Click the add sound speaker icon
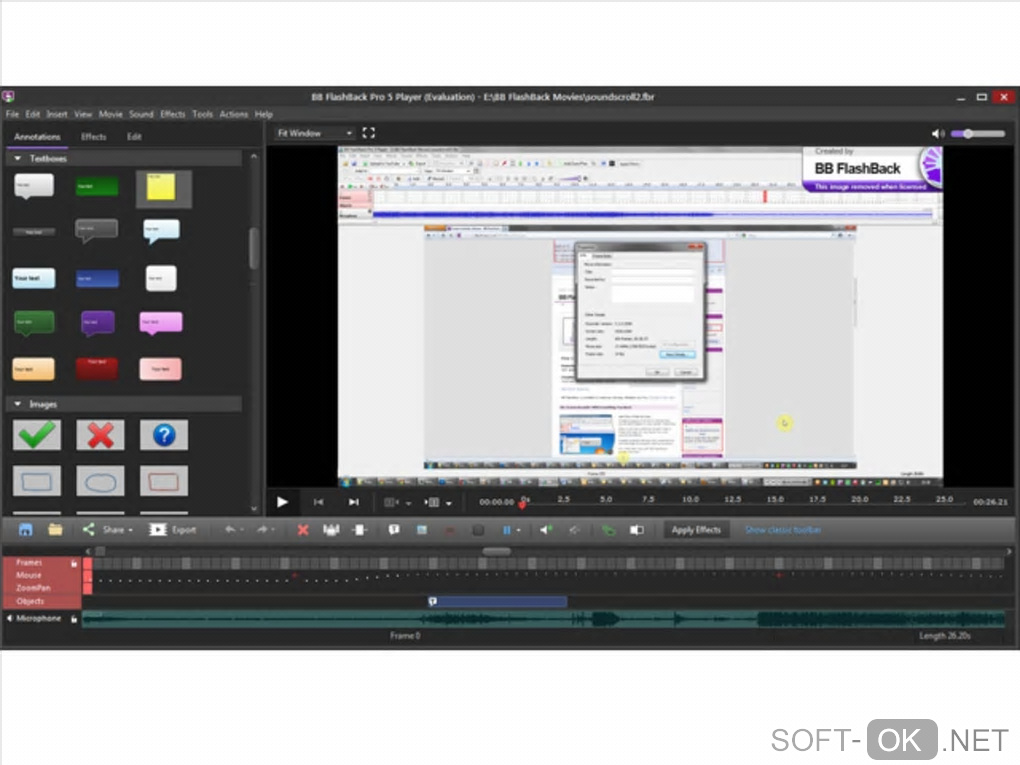 tap(546, 530)
